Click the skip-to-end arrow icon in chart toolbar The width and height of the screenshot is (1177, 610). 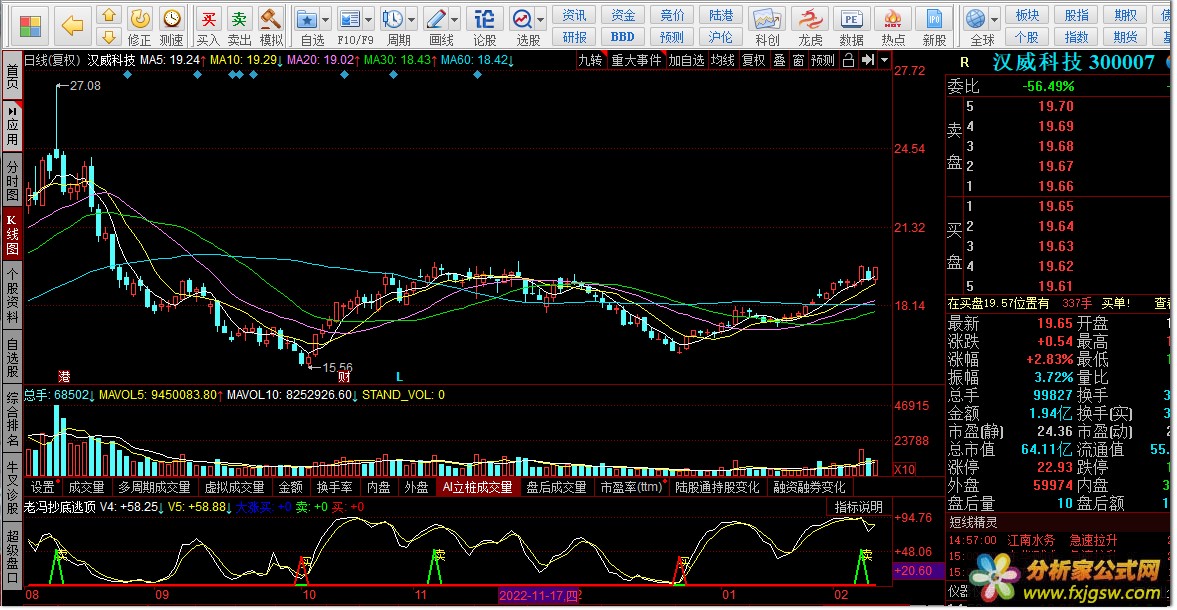tap(868, 60)
